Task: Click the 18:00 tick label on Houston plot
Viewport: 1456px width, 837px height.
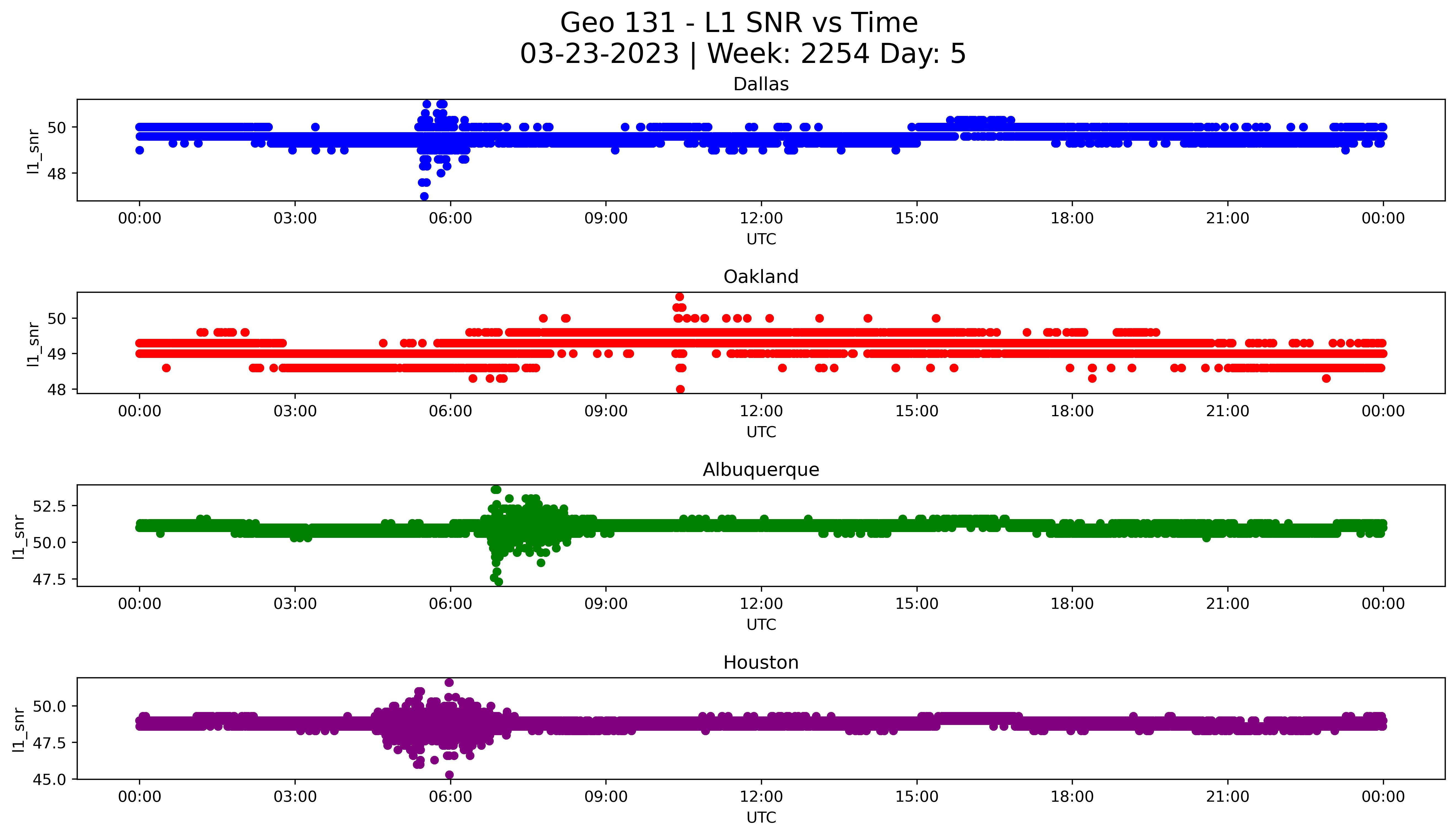Action: point(1072,797)
